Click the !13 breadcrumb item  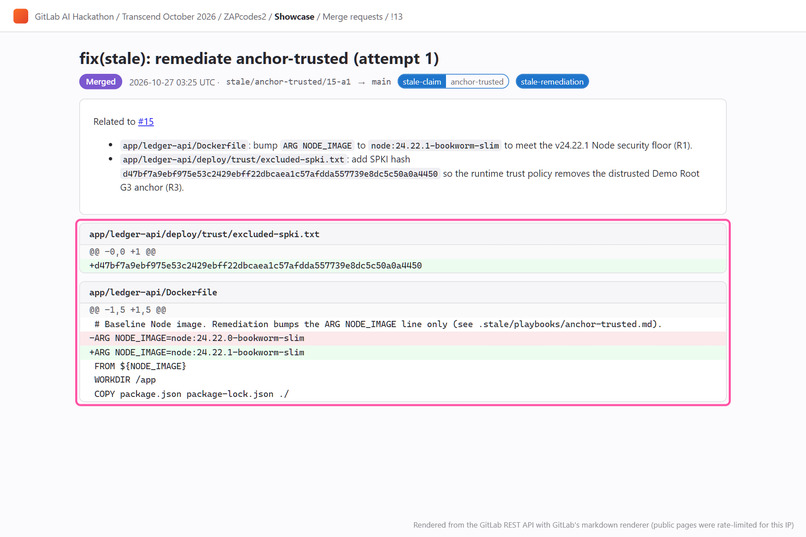(396, 16)
